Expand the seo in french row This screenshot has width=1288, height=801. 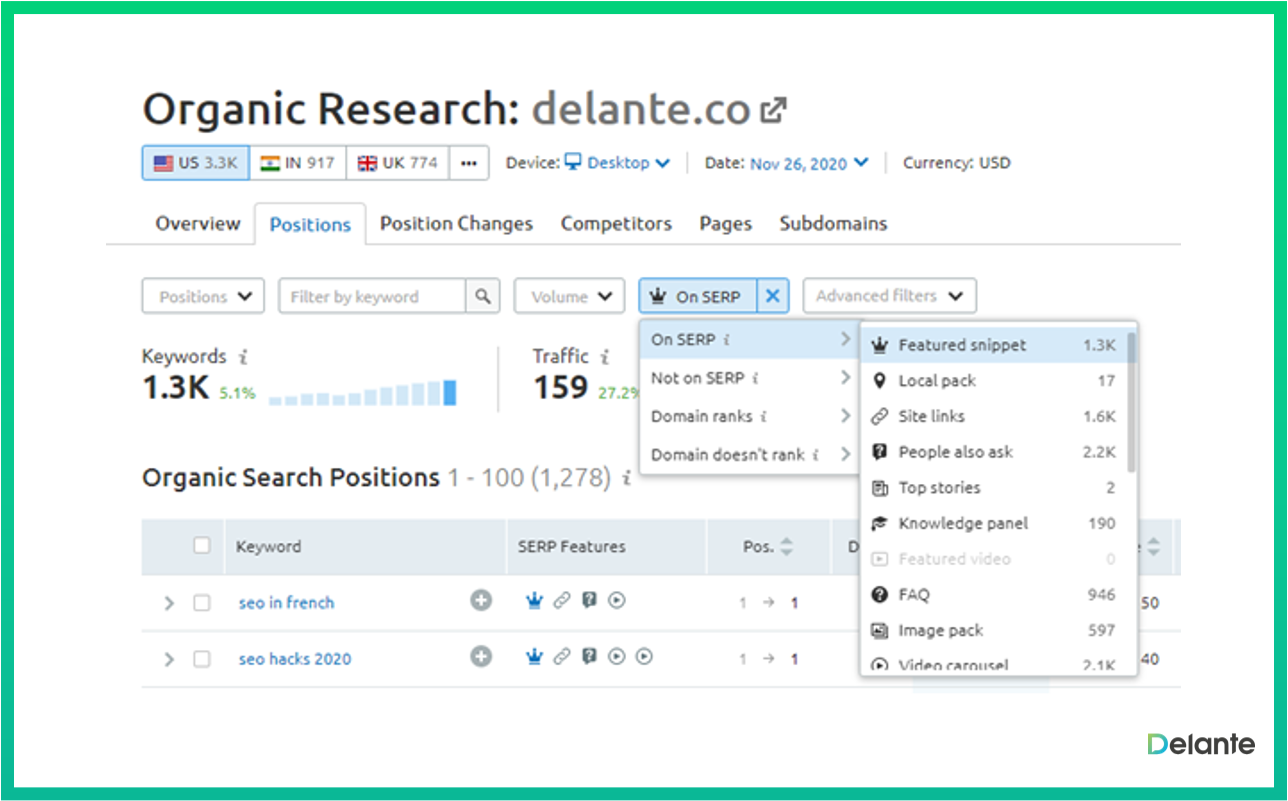[x=168, y=603]
